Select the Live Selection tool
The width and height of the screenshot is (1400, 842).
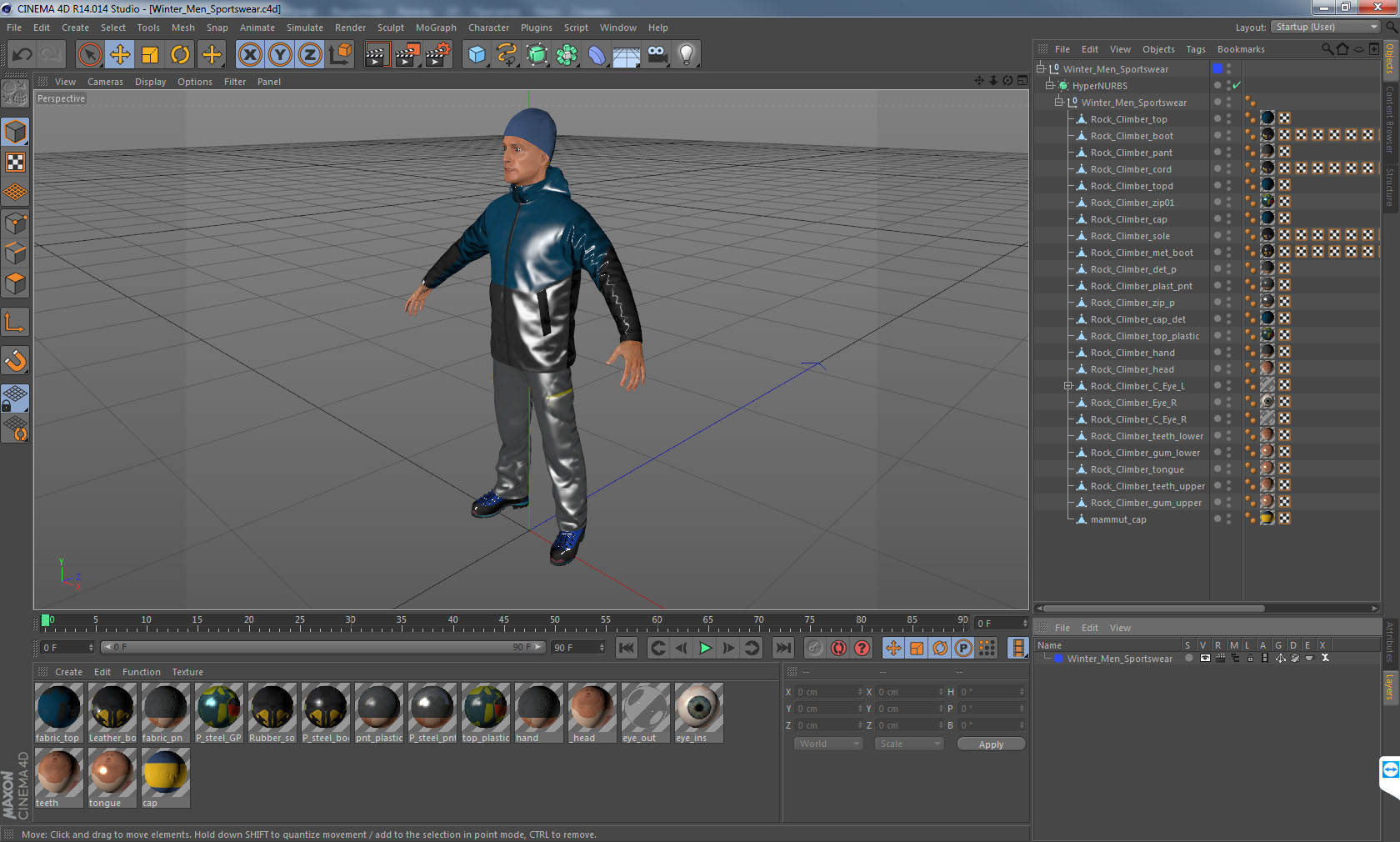[x=90, y=55]
